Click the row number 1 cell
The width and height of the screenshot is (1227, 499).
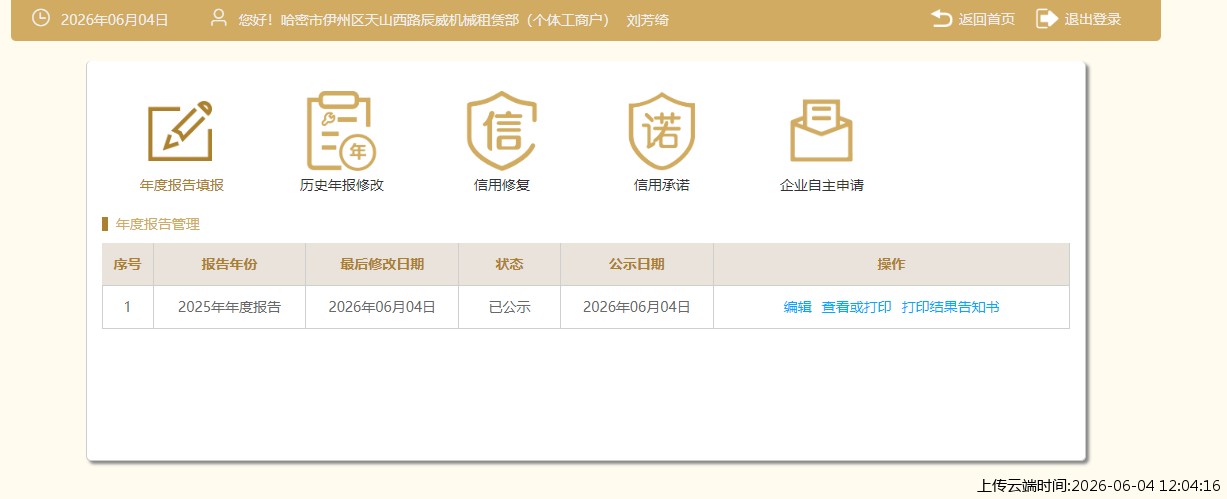click(127, 307)
